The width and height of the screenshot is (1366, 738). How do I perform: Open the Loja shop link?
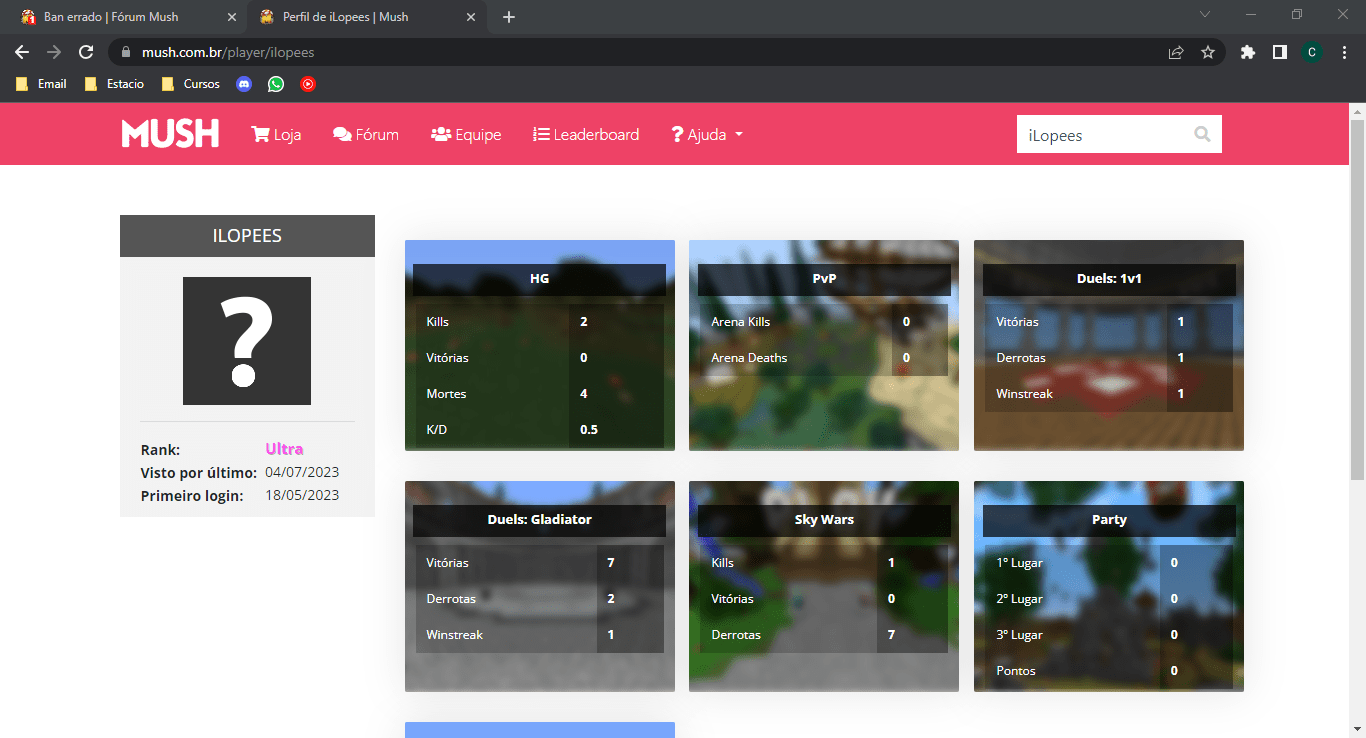tap(276, 134)
